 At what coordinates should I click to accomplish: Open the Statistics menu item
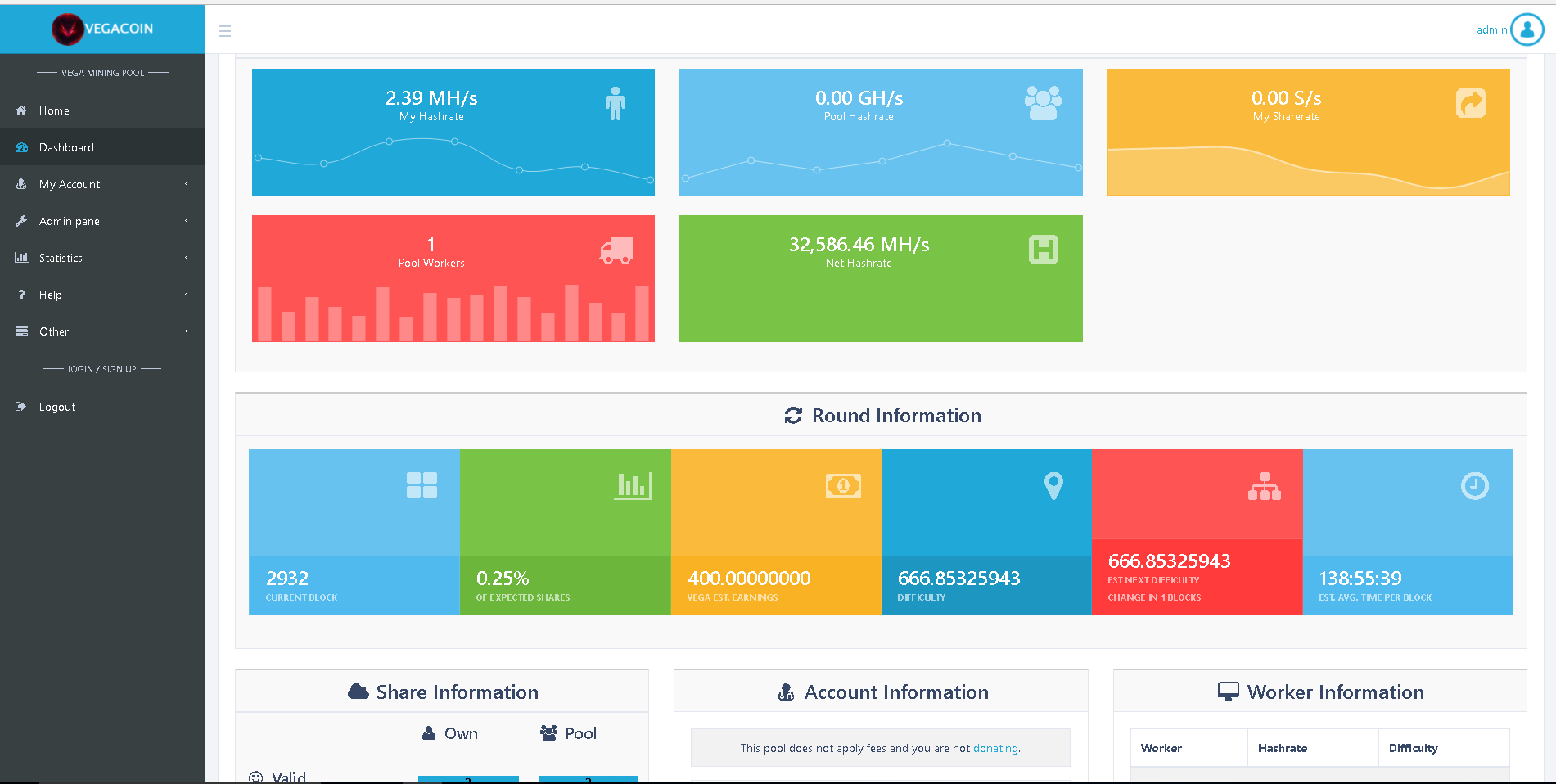102,258
